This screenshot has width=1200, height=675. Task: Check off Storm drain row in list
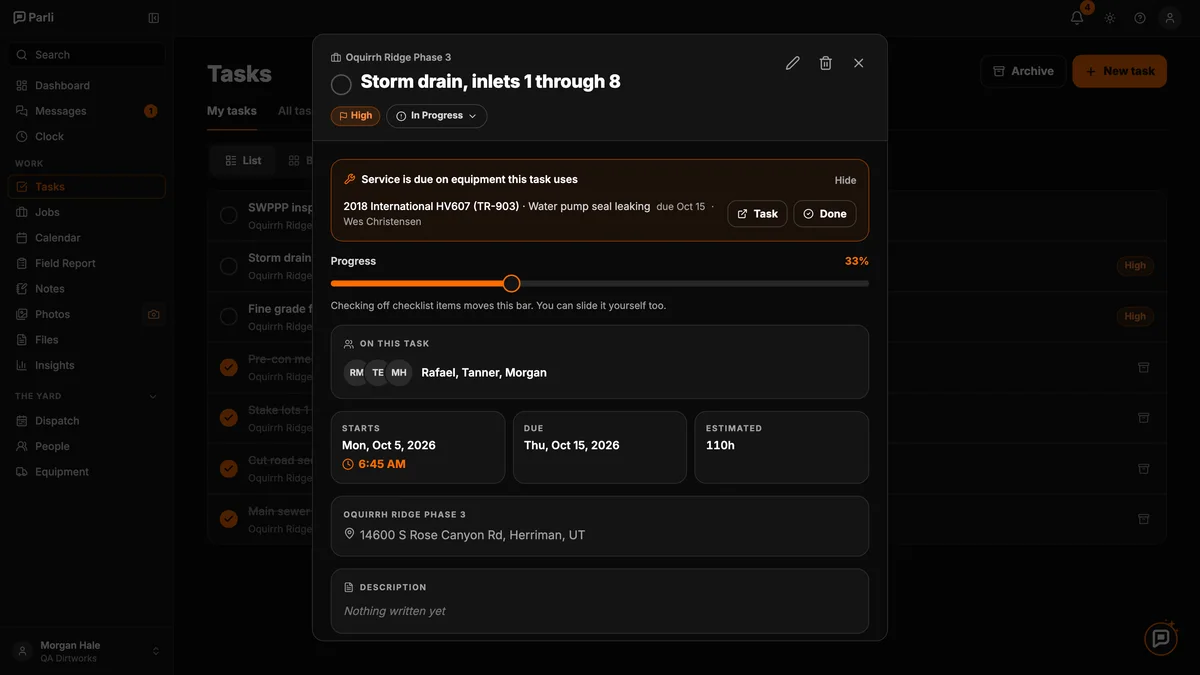click(229, 266)
